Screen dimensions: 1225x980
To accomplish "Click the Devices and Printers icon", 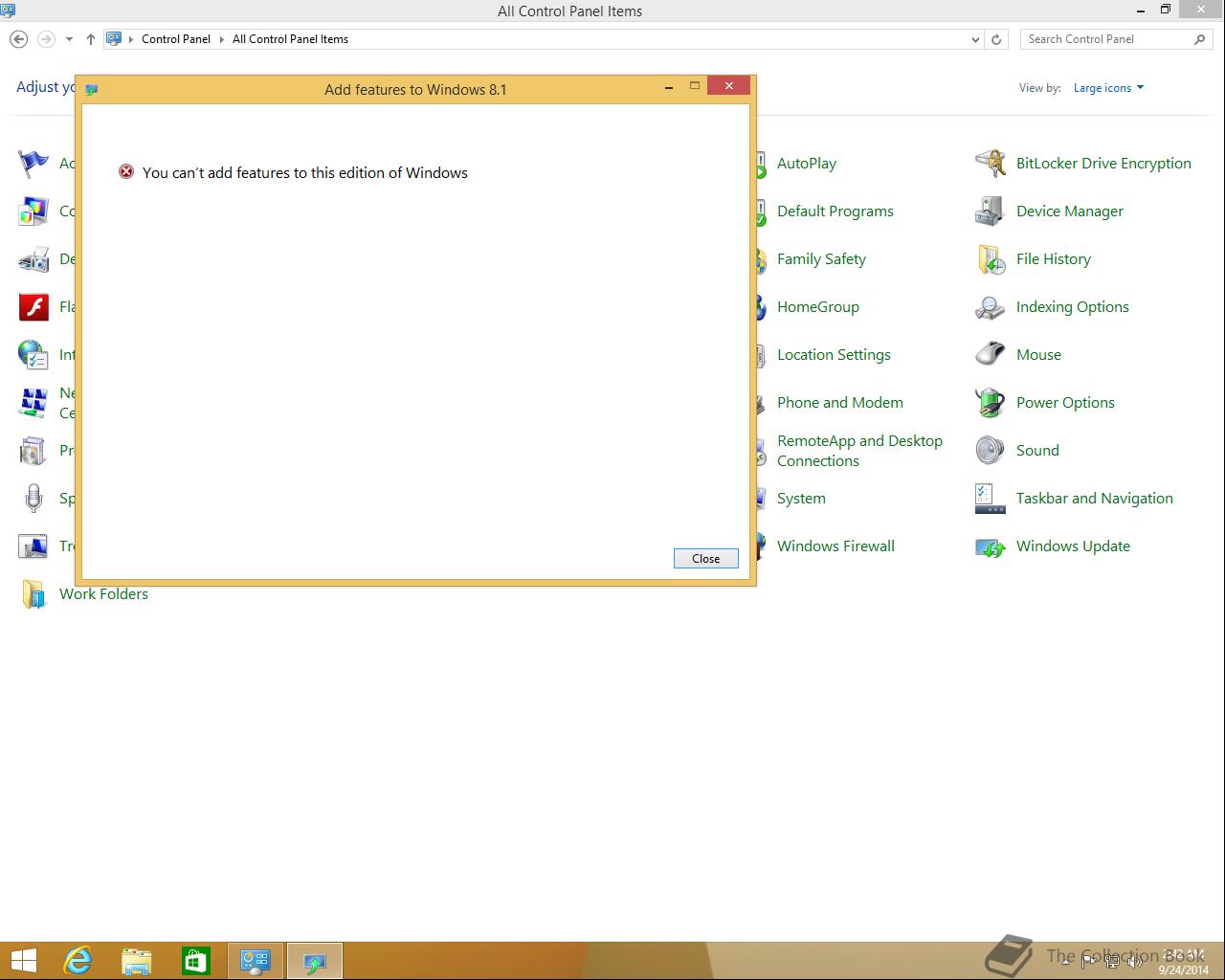I will (x=33, y=259).
